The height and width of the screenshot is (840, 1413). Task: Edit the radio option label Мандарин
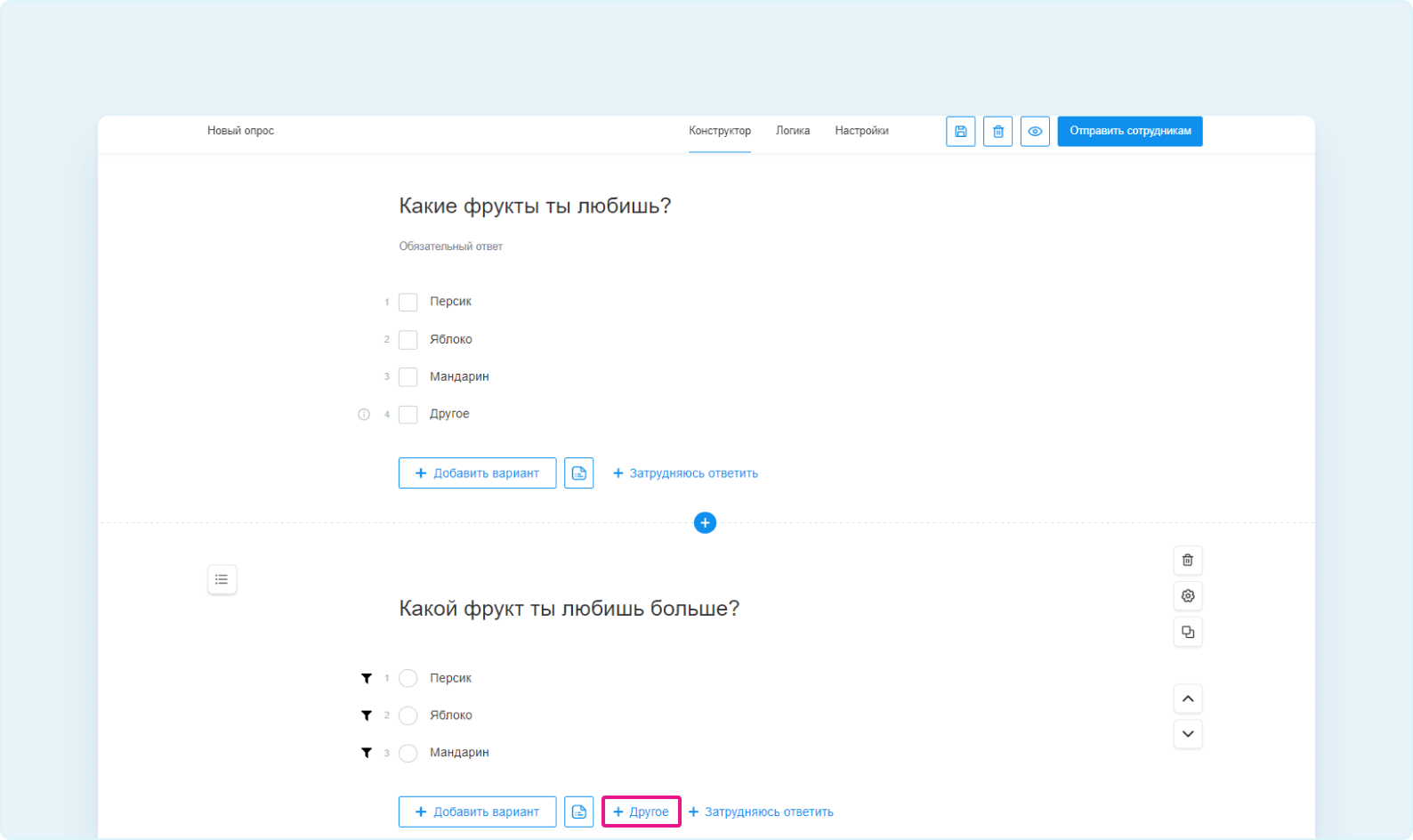click(x=459, y=753)
